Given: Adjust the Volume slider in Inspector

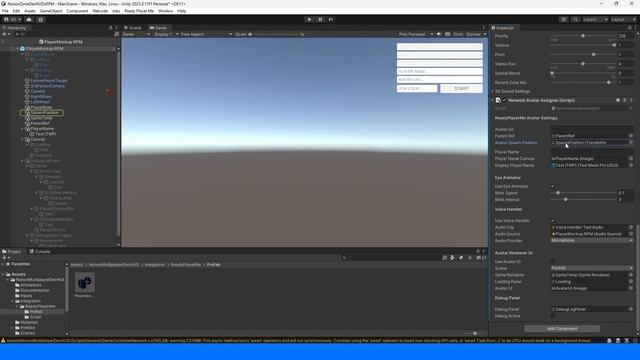Looking at the screenshot, I should pos(583,45).
